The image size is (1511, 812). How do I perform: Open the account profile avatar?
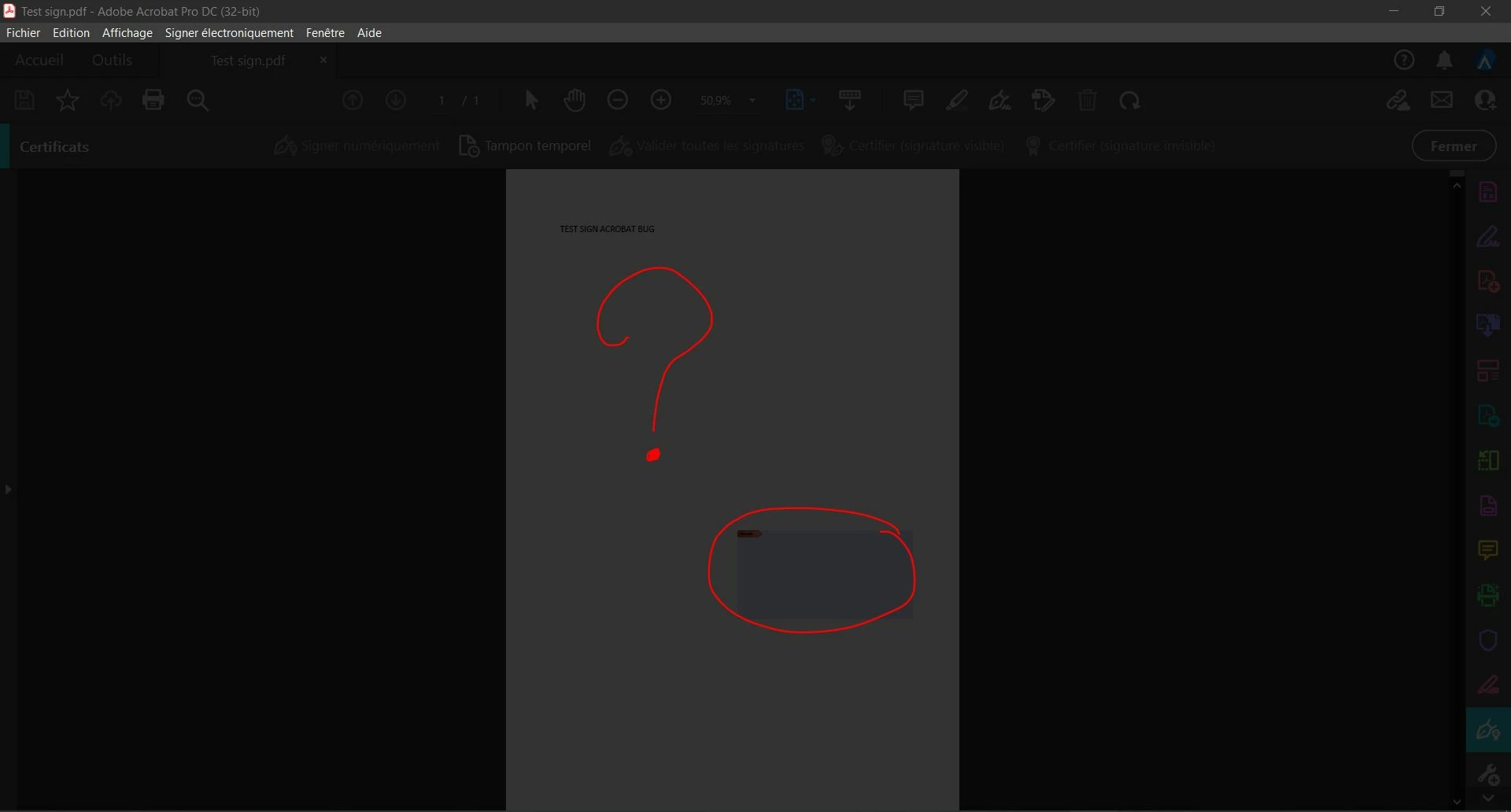point(1485,61)
